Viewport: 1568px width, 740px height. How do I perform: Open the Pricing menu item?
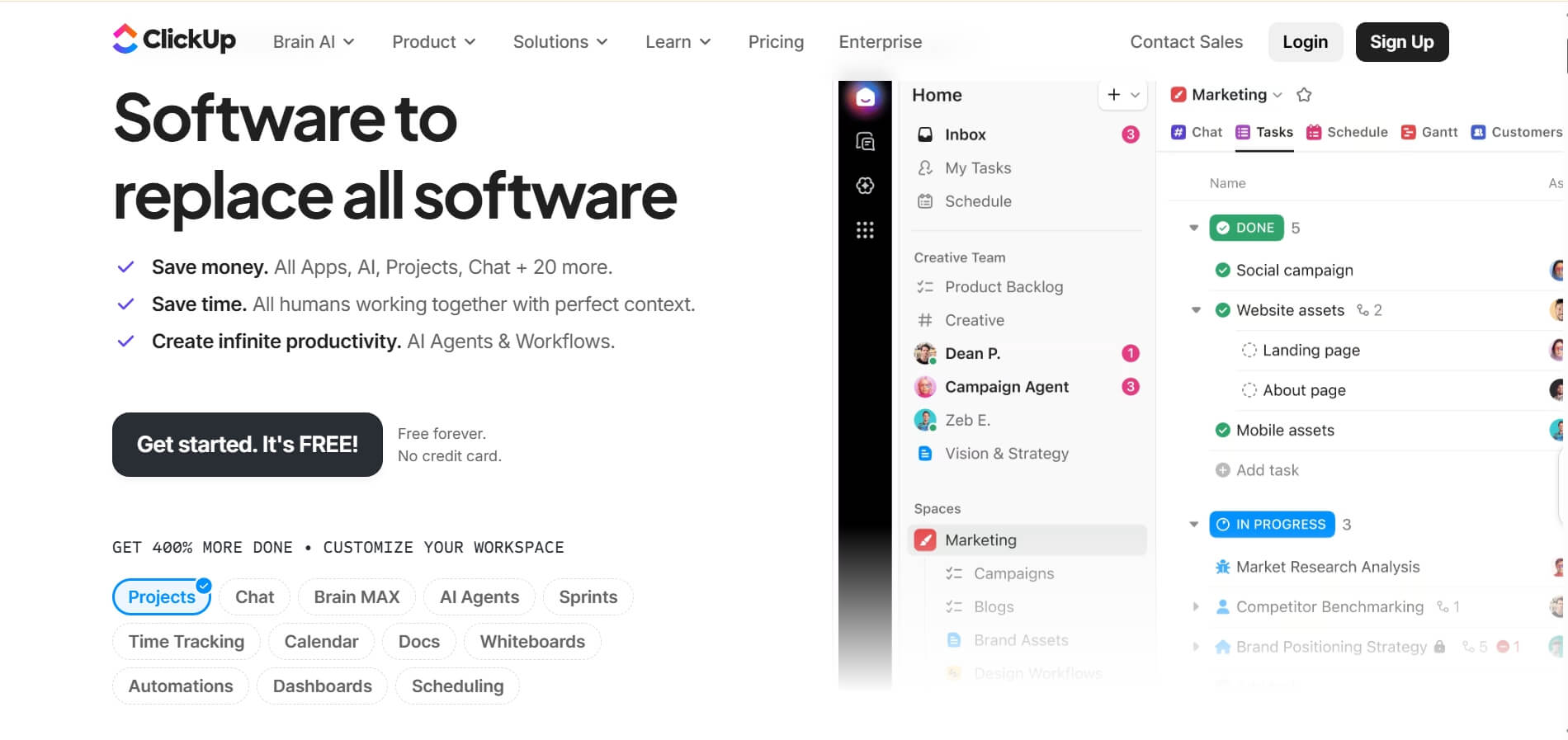[x=776, y=42]
